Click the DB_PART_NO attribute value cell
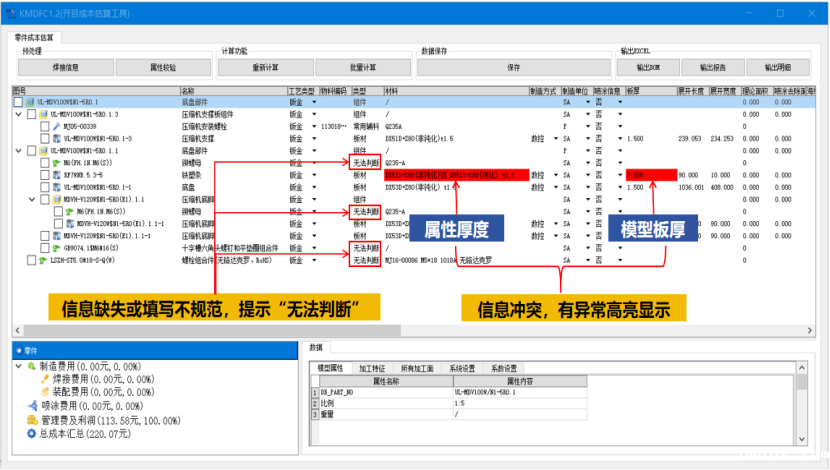This screenshot has width=830, height=470. (x=505, y=393)
